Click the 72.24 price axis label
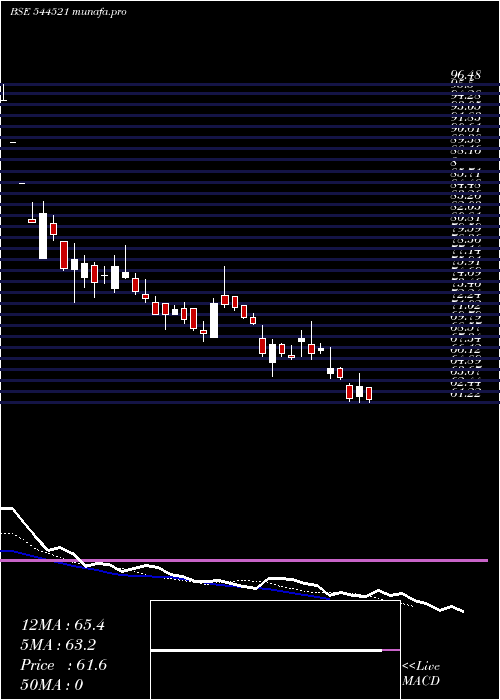This screenshot has width=500, height=700. point(466,295)
